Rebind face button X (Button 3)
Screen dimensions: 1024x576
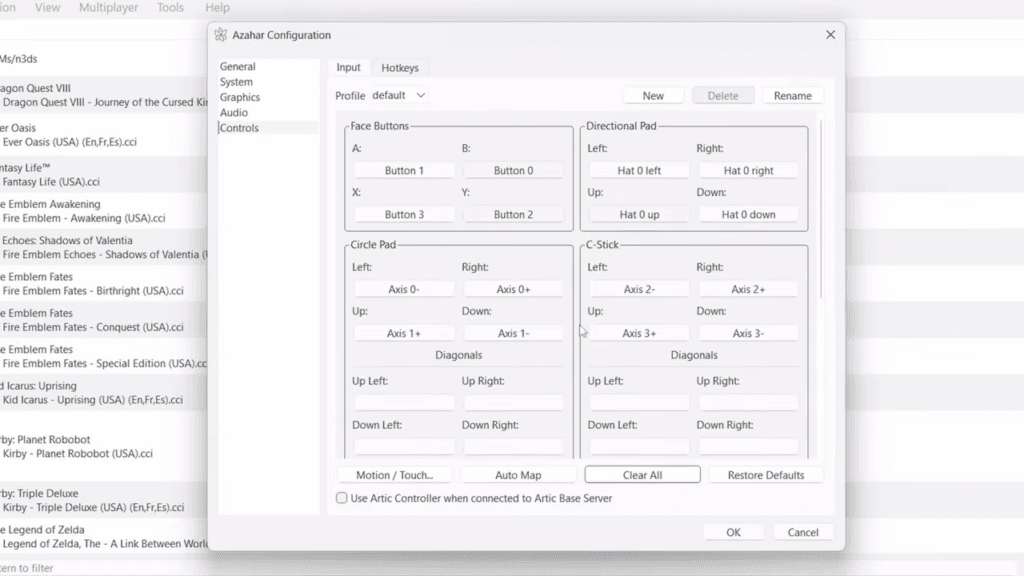point(404,214)
